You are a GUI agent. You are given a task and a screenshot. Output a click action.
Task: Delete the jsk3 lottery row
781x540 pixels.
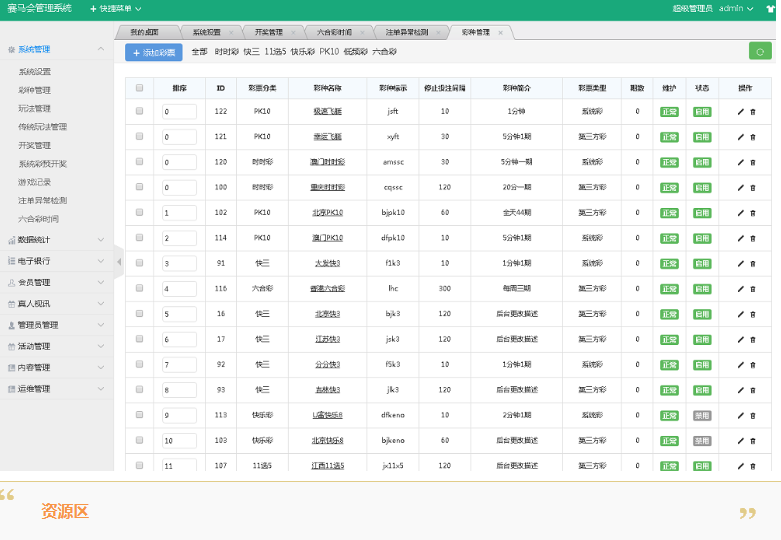pyautogui.click(x=753, y=340)
